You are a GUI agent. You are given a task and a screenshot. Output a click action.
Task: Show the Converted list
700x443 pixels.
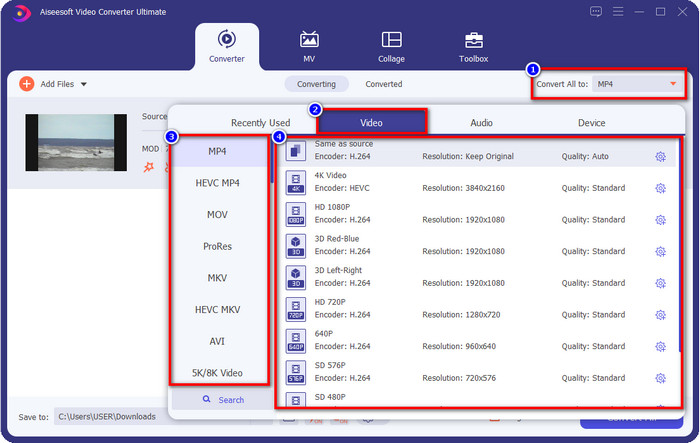point(383,84)
